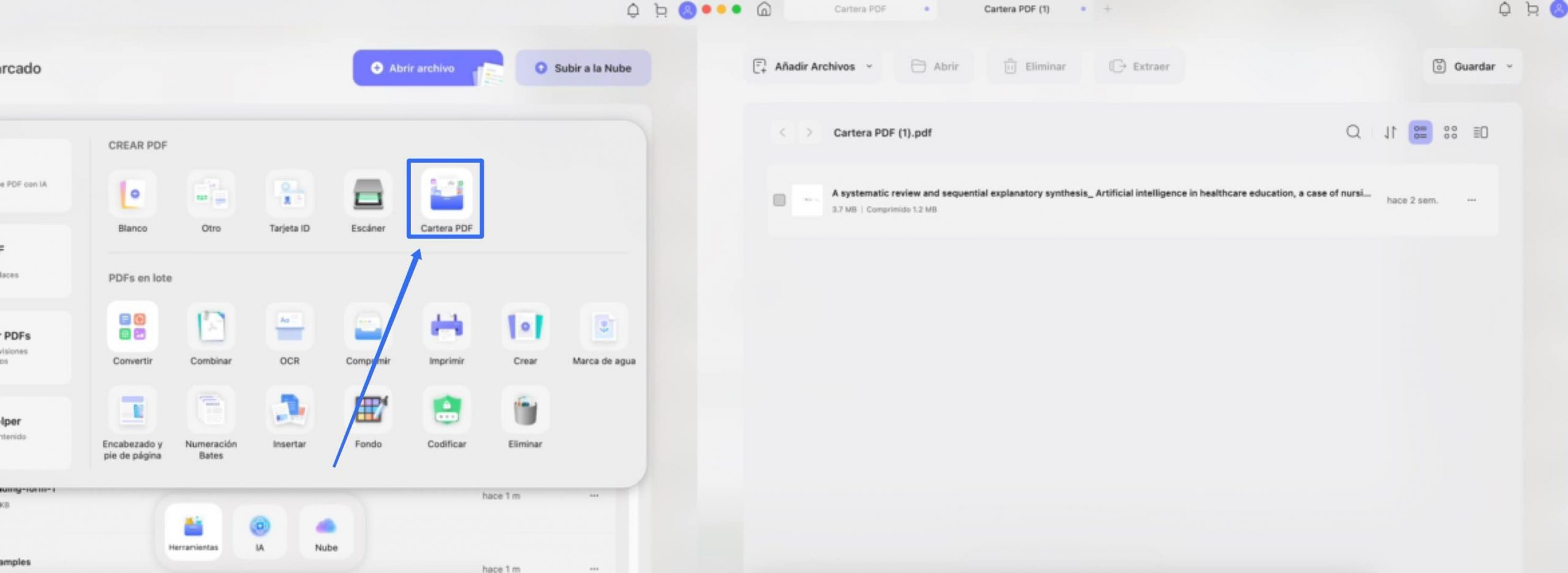Open the Guardar options dropdown
The width and height of the screenshot is (1568, 573).
pos(1510,66)
